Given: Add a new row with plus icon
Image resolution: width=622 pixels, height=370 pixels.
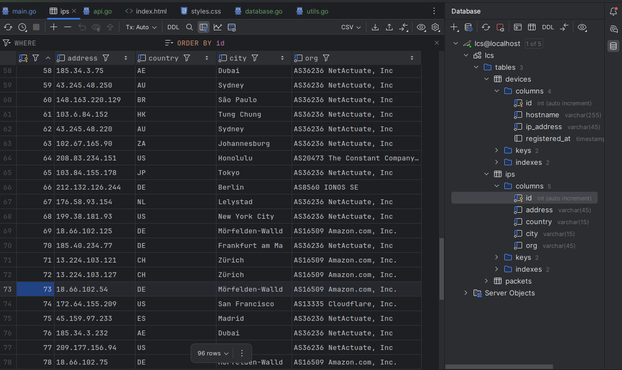Looking at the screenshot, I should click(54, 27).
